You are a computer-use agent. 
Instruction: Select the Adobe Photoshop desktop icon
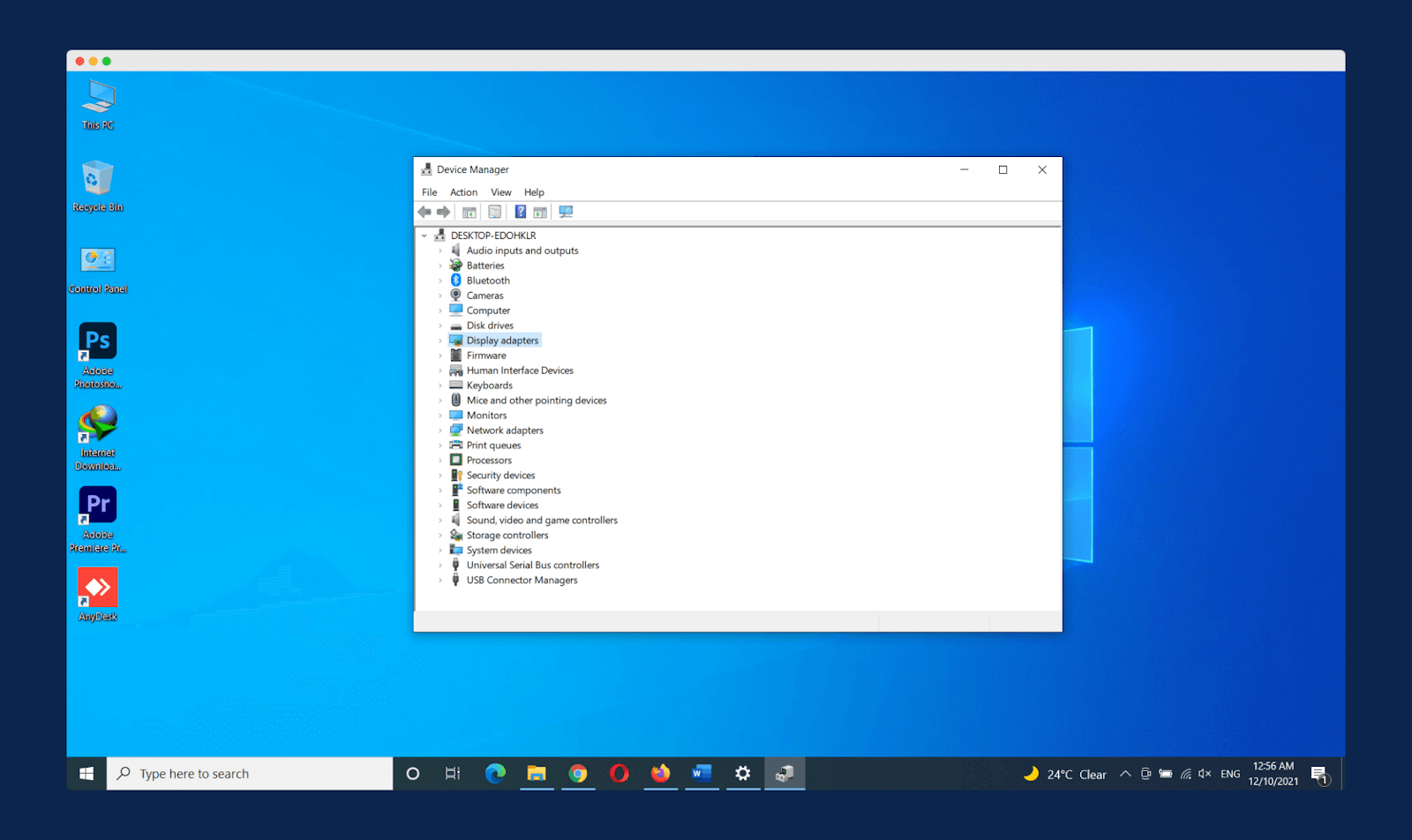tap(98, 342)
